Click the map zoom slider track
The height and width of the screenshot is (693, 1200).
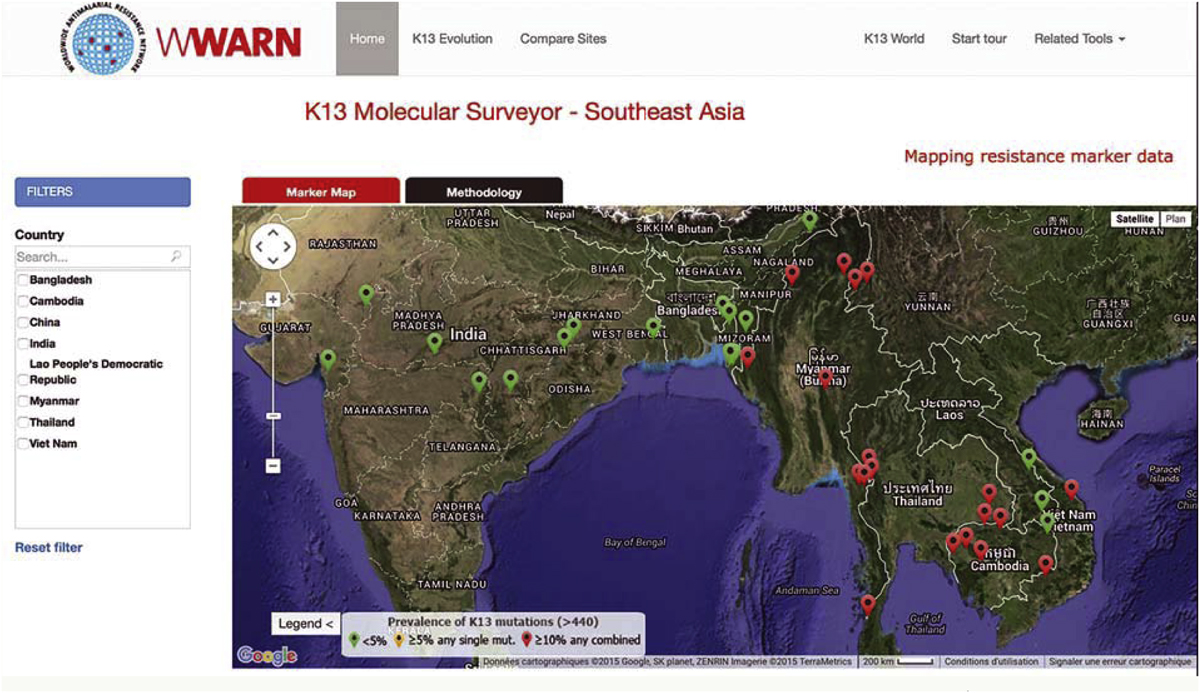pos(273,380)
